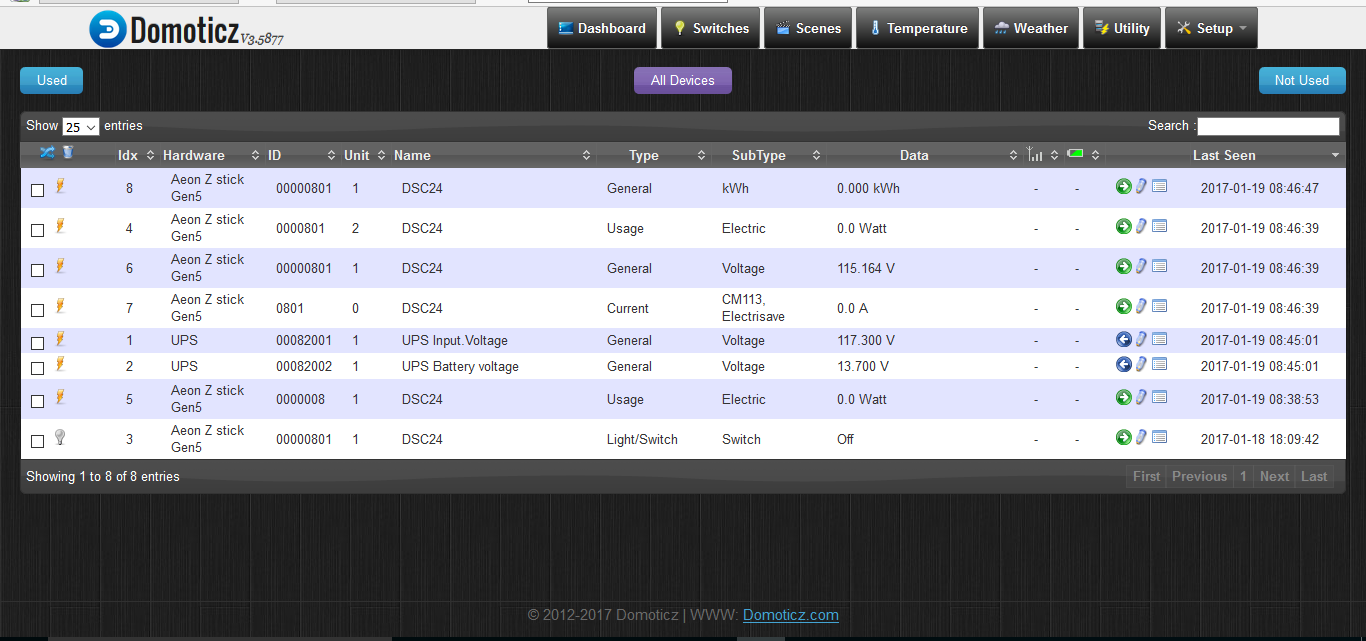1366x641 pixels.
Task: Check the checkbox for the UPS Input.Voltage row
Action: pos(37,343)
